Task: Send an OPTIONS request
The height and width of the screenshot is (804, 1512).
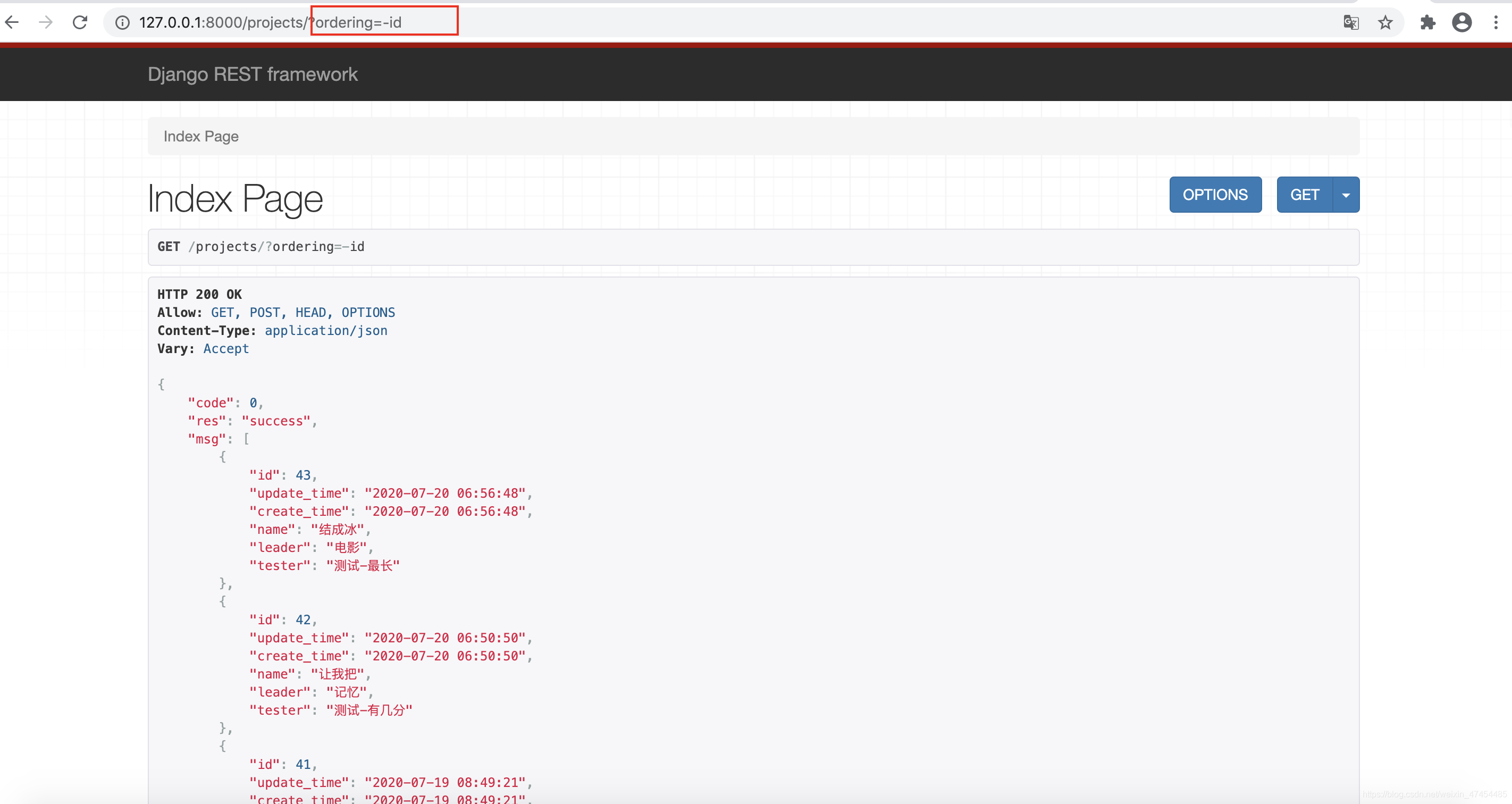Action: coord(1215,194)
